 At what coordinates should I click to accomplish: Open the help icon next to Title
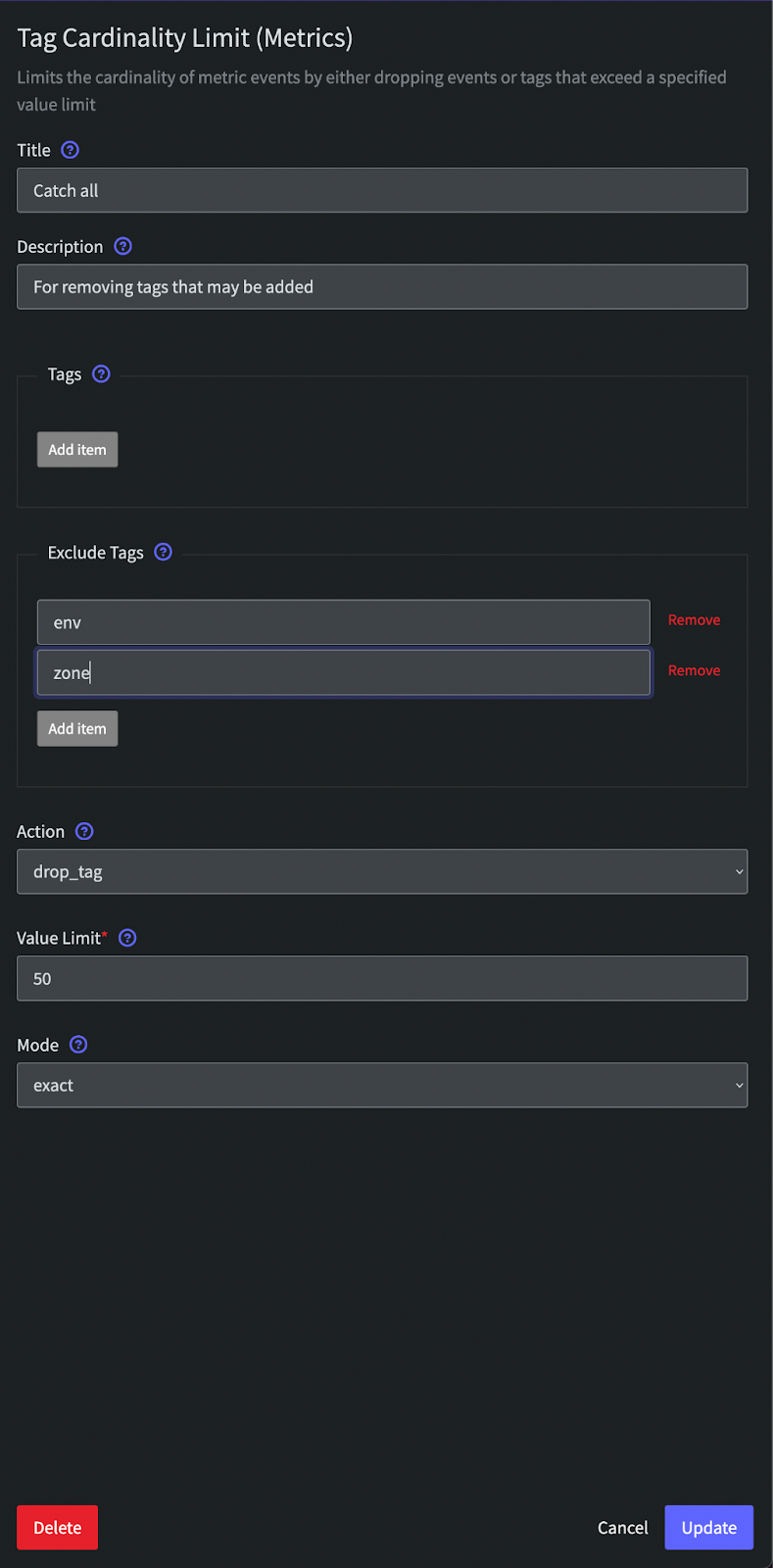tap(70, 150)
